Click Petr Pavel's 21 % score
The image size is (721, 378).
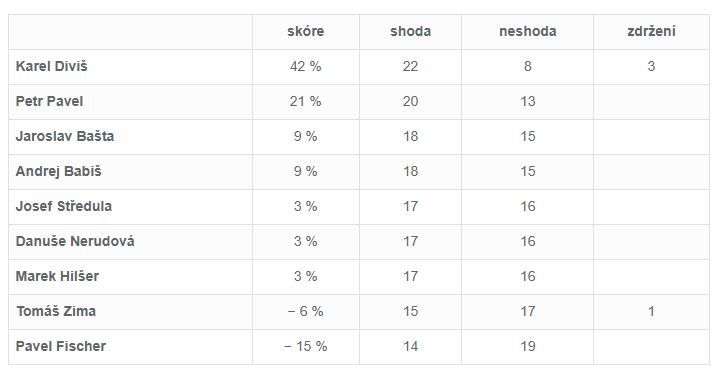point(306,102)
